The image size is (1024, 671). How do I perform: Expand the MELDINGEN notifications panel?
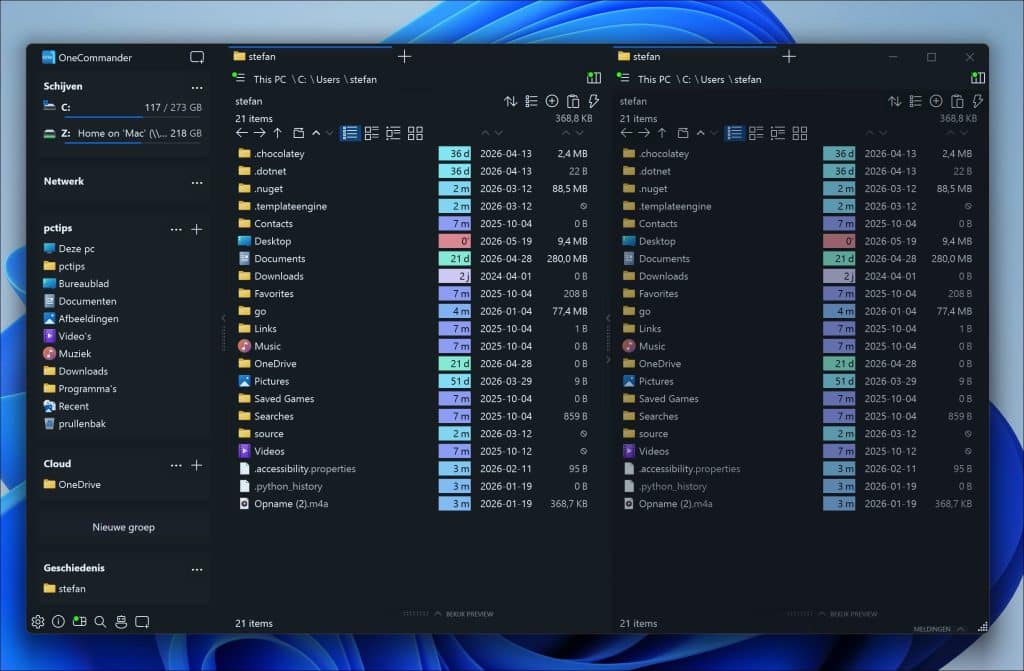tap(938, 629)
